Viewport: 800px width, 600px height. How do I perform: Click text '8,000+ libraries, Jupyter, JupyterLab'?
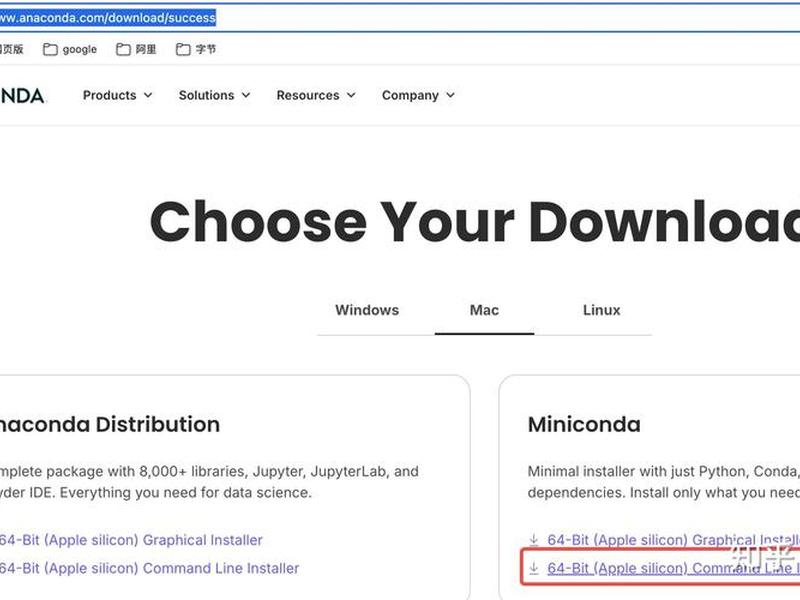pyautogui.click(x=262, y=471)
